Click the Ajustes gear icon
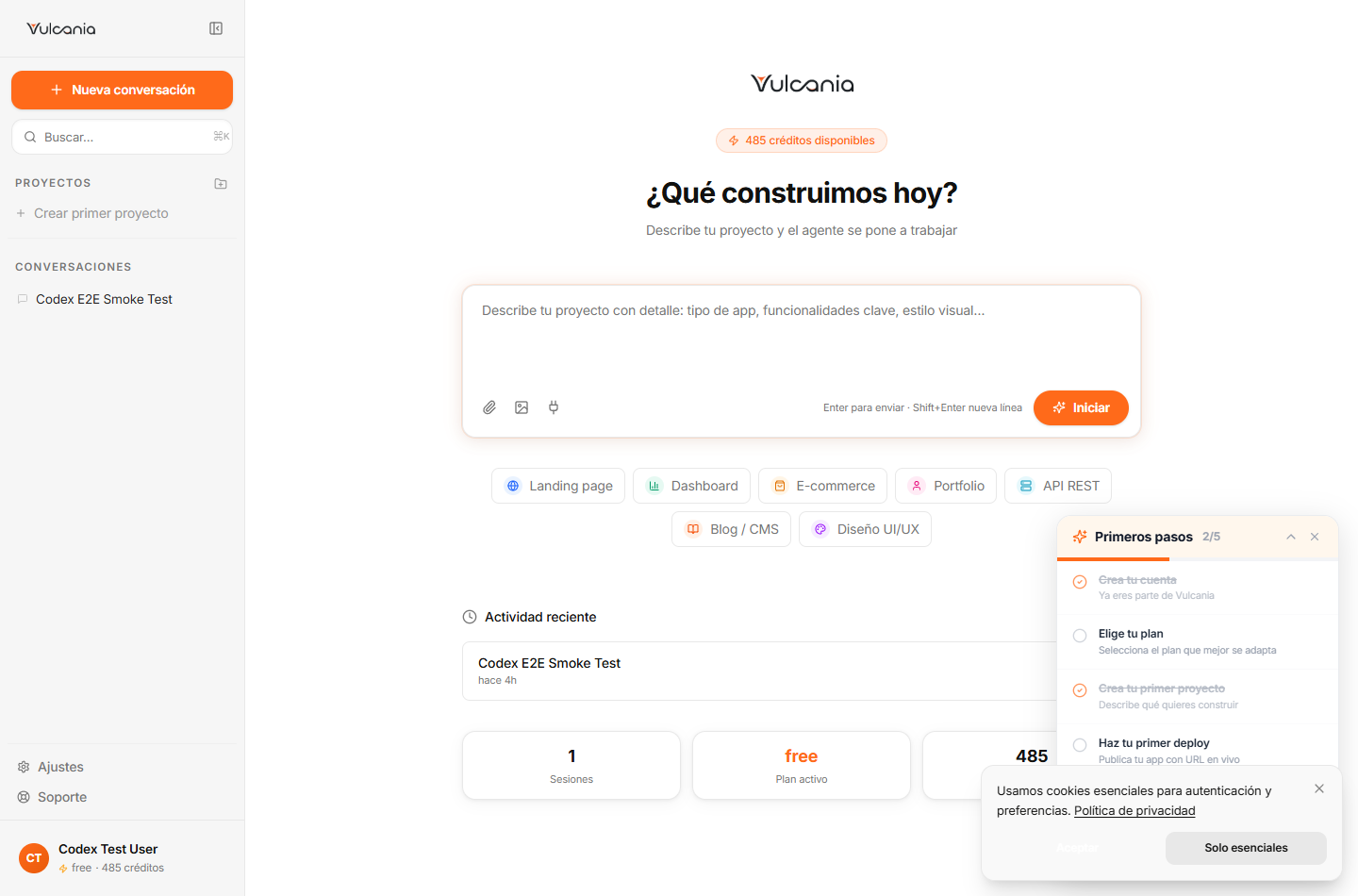 [24, 767]
